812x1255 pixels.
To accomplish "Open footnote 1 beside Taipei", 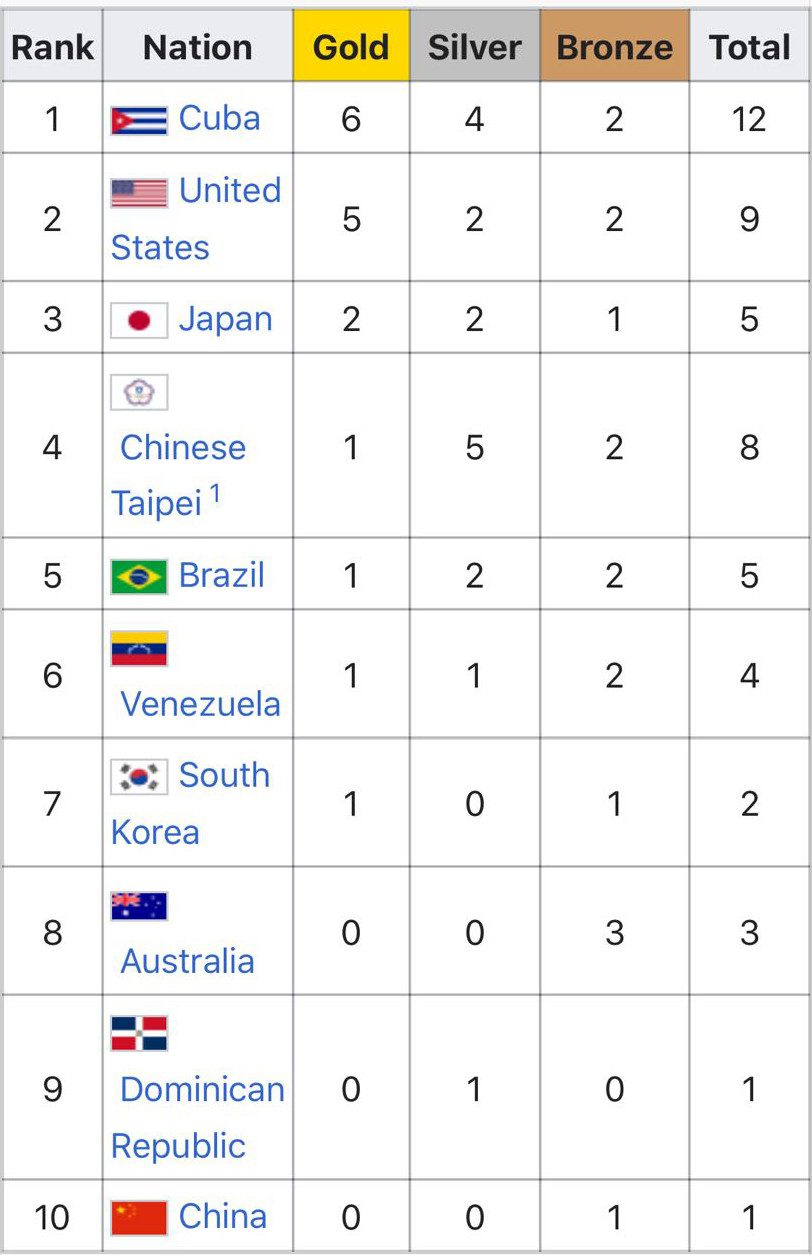I will tap(215, 493).
